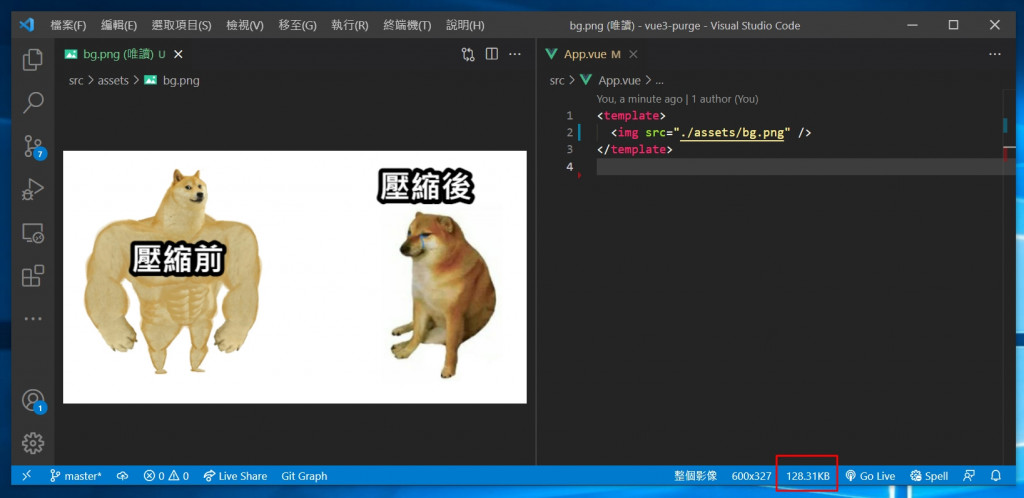The width and height of the screenshot is (1024, 498).
Task: Open the 終端機(T) menu
Action: [x=407, y=25]
